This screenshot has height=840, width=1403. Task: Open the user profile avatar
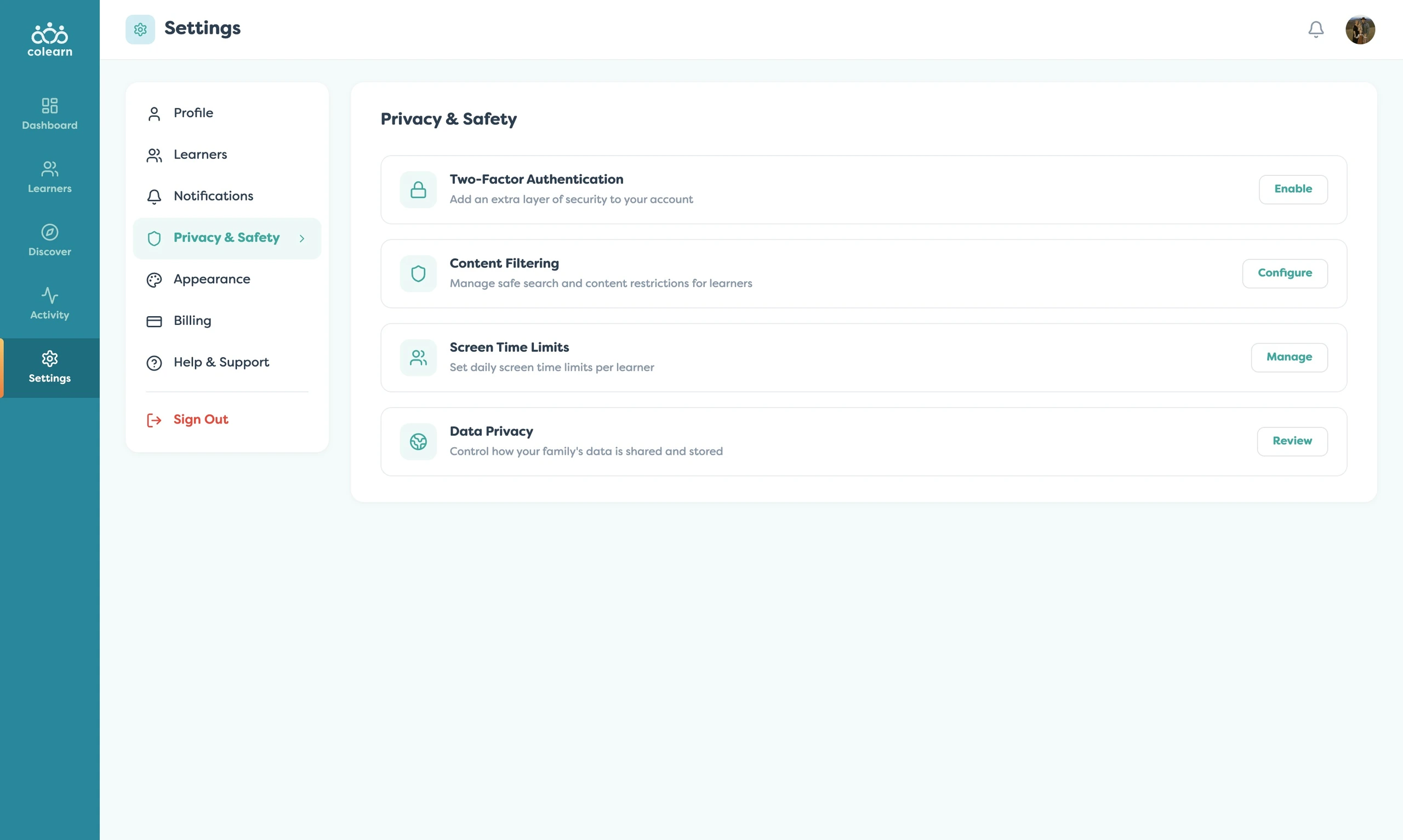coord(1360,30)
